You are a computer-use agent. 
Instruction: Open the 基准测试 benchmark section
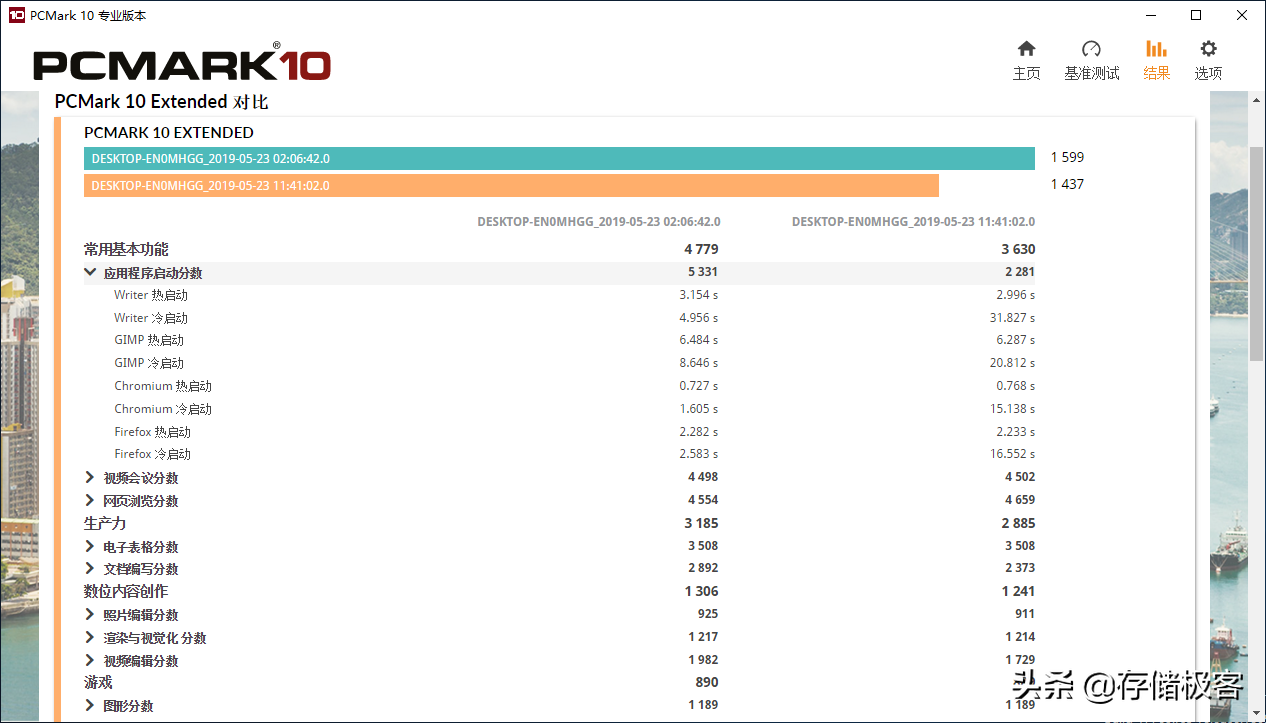click(x=1091, y=60)
